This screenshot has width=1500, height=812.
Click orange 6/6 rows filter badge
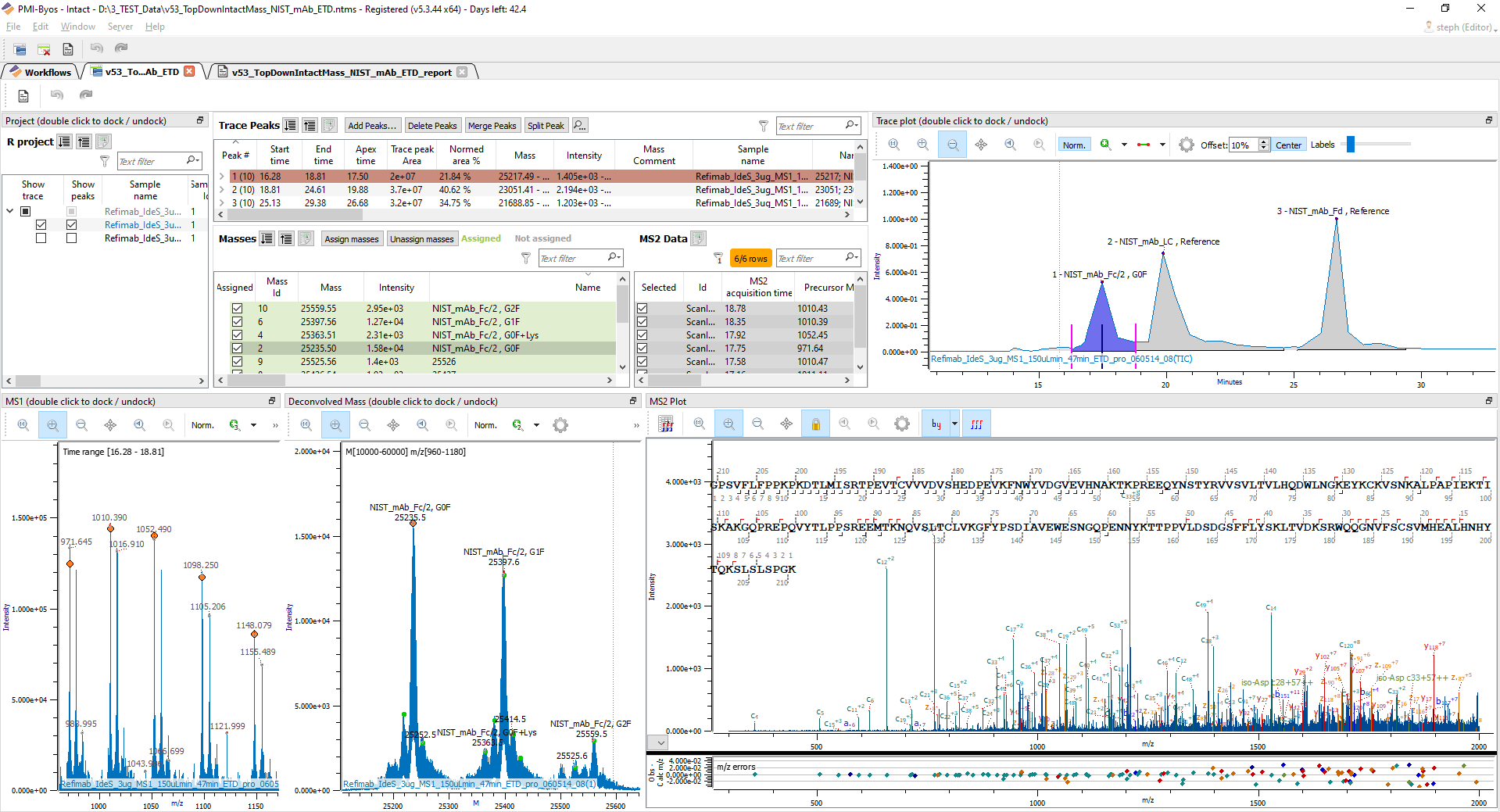click(x=750, y=259)
